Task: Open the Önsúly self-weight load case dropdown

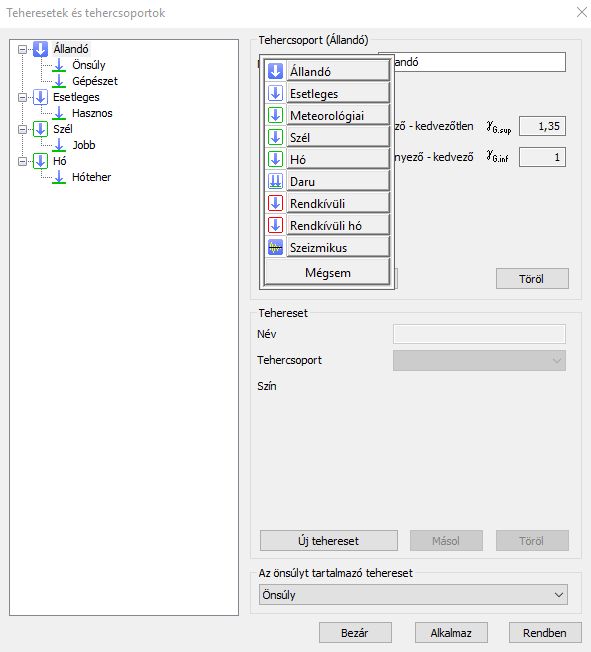Action: point(413,595)
